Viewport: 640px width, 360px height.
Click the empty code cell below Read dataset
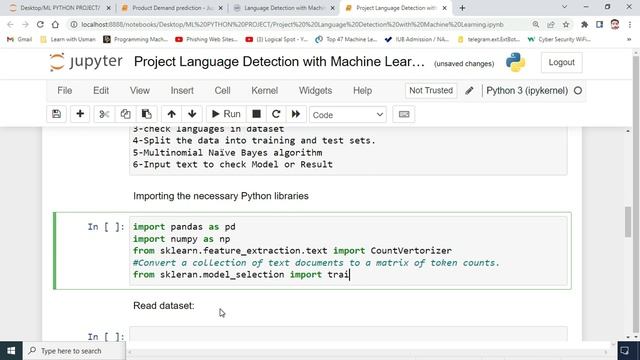(x=348, y=335)
